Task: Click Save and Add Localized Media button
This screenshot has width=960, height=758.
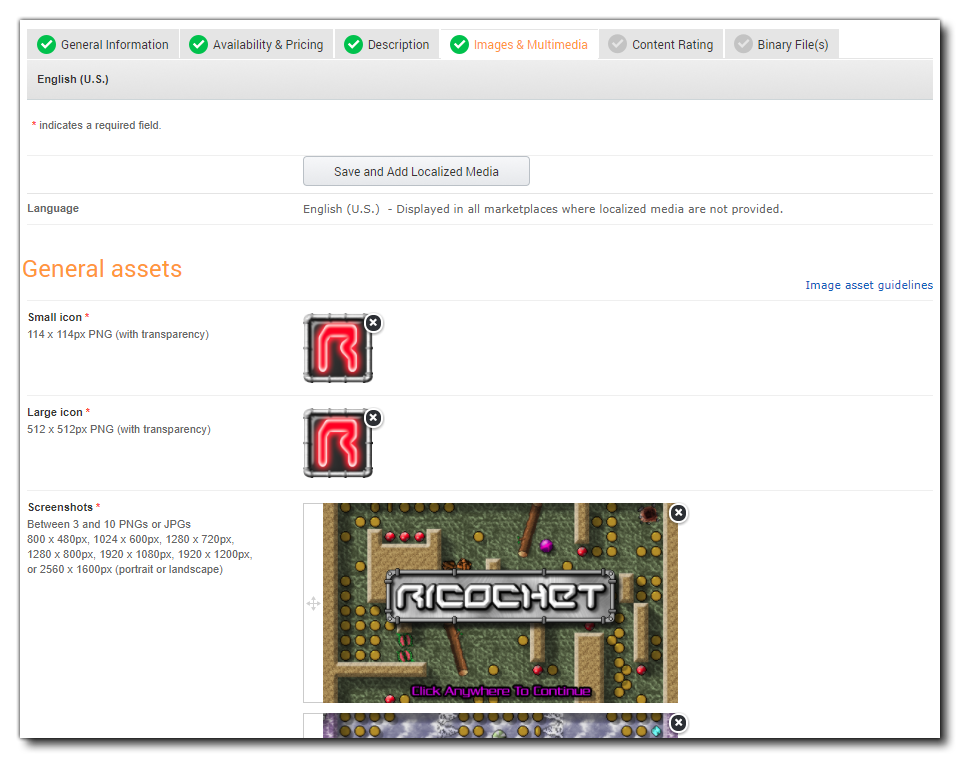Action: (x=416, y=171)
